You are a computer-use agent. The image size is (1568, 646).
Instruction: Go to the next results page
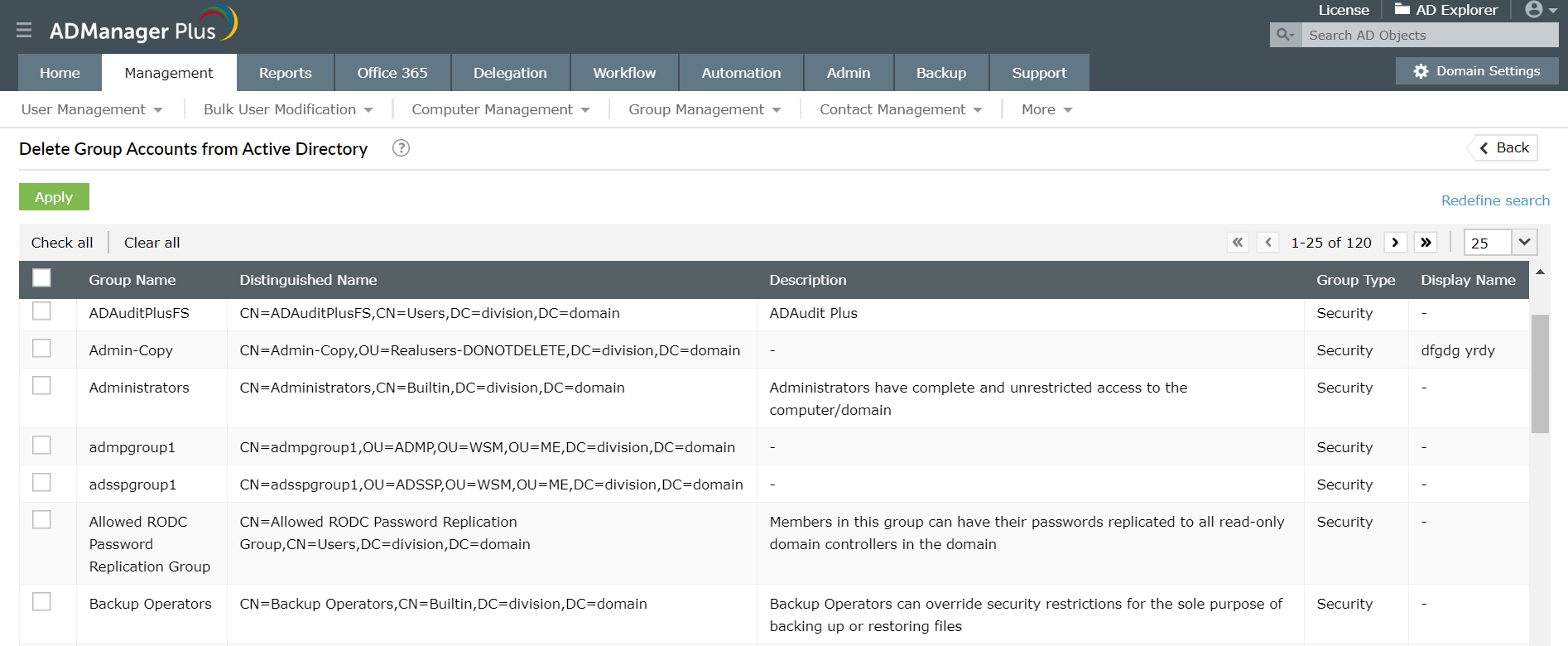pyautogui.click(x=1395, y=243)
